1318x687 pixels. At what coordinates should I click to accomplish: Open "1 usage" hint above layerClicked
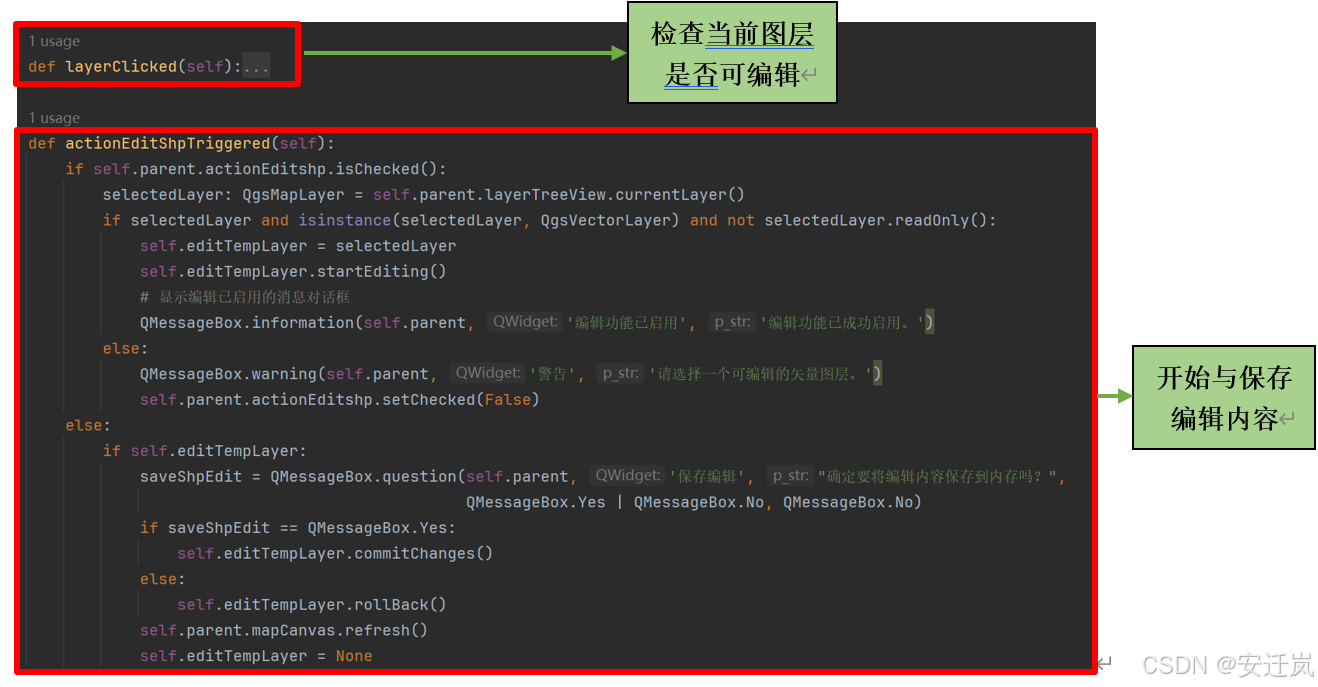click(54, 41)
